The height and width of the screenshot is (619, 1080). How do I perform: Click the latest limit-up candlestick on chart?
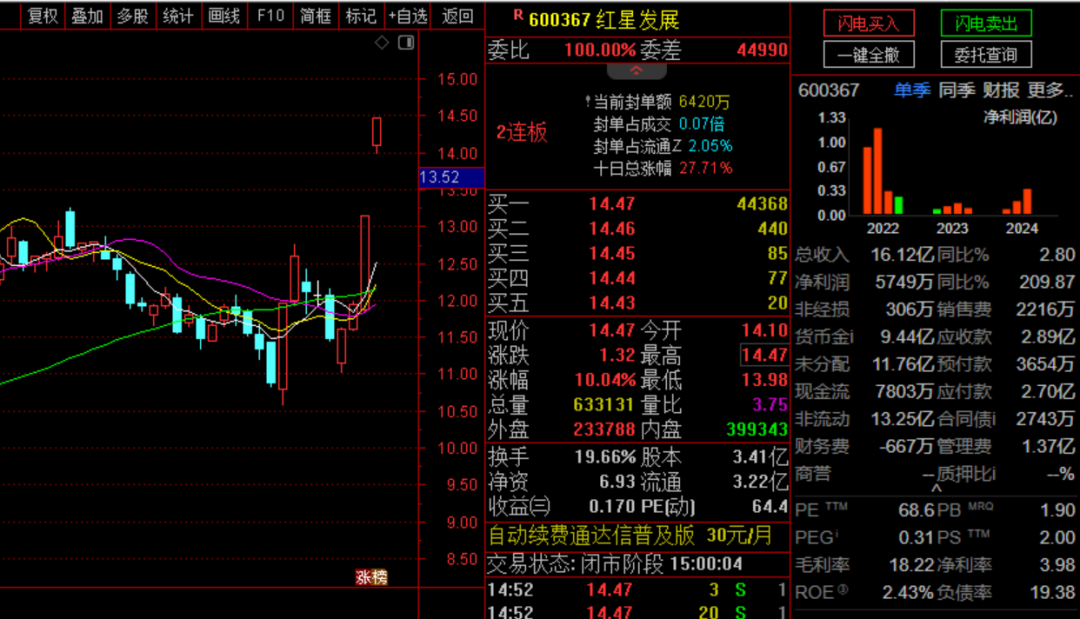pyautogui.click(x=377, y=135)
